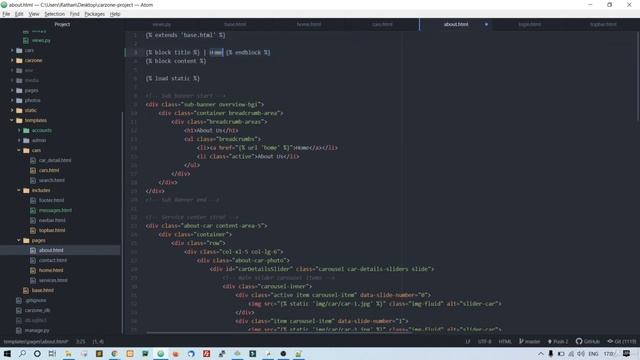640x360 pixels.
Task: Click the file path in status bar
Action: click(36, 342)
